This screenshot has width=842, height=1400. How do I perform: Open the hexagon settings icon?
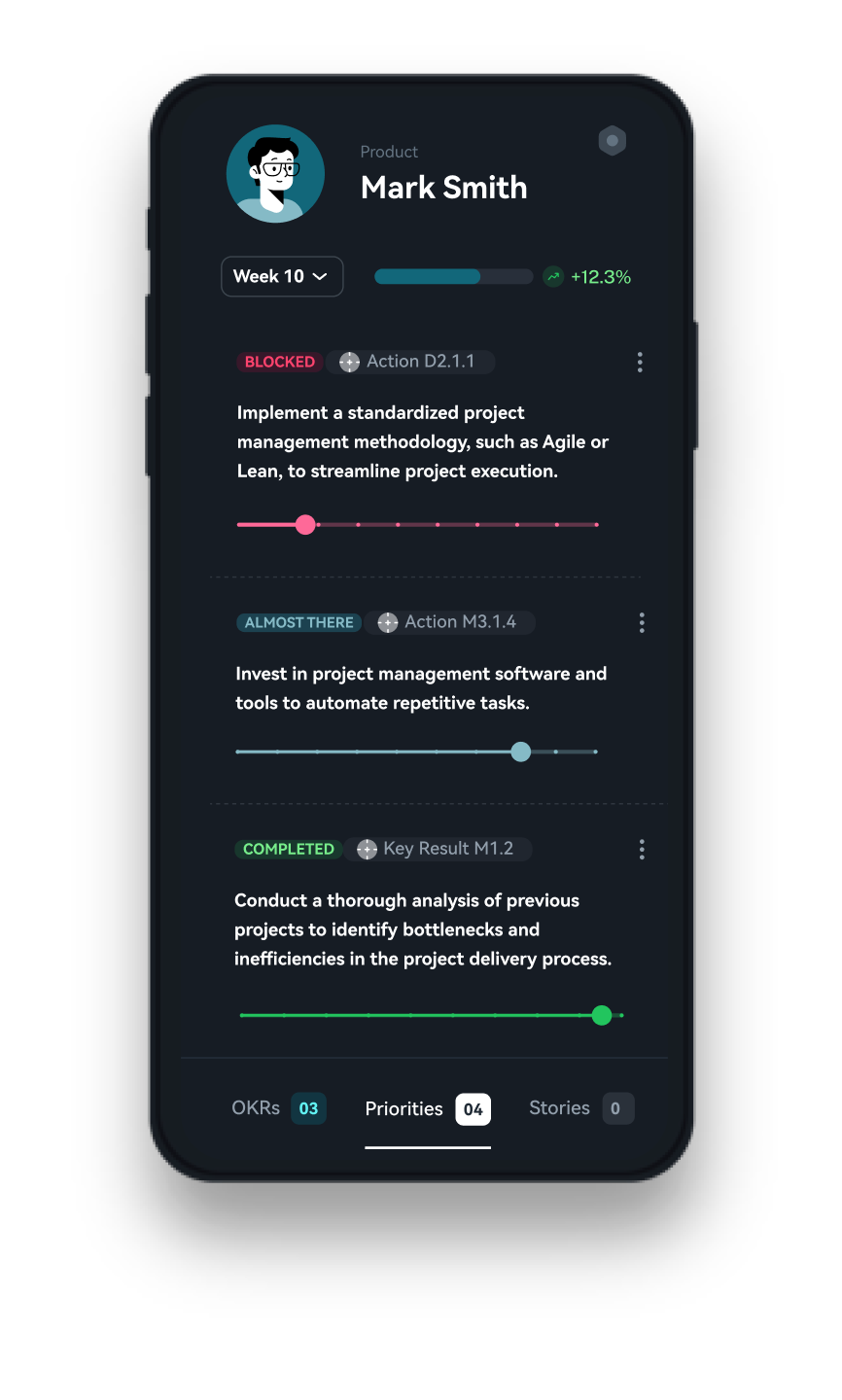pyautogui.click(x=613, y=141)
